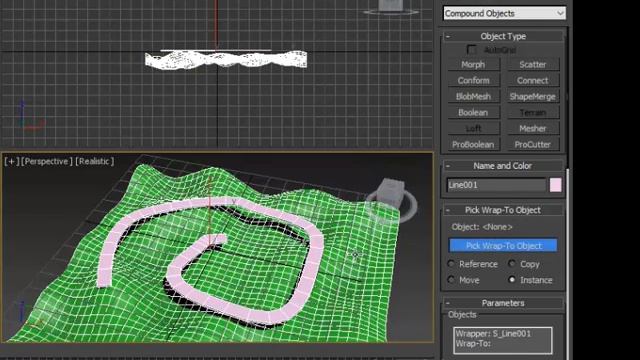Open the [+] viewport menu

[11, 161]
